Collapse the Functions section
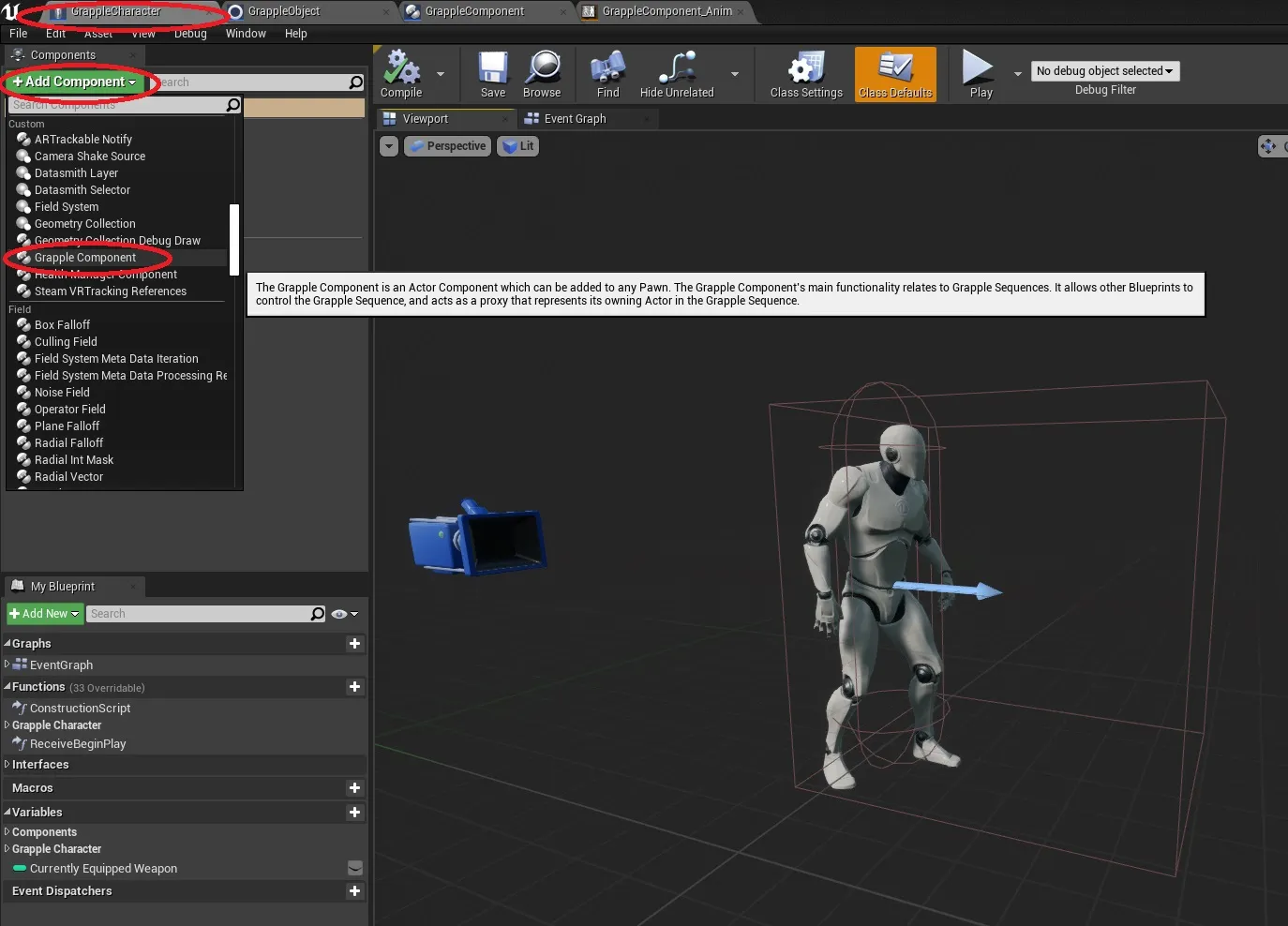The image size is (1288, 926). pos(7,687)
